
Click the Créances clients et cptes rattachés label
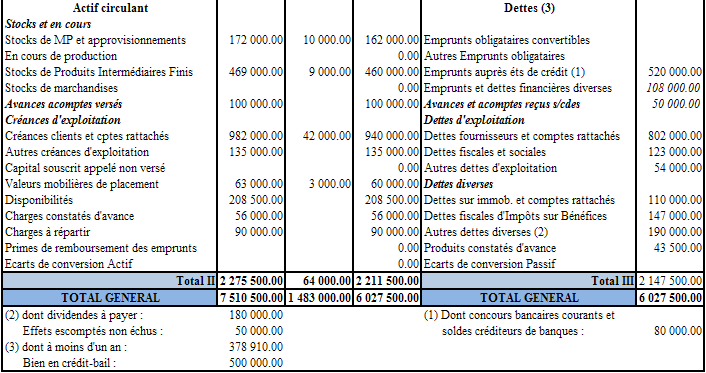point(87,136)
